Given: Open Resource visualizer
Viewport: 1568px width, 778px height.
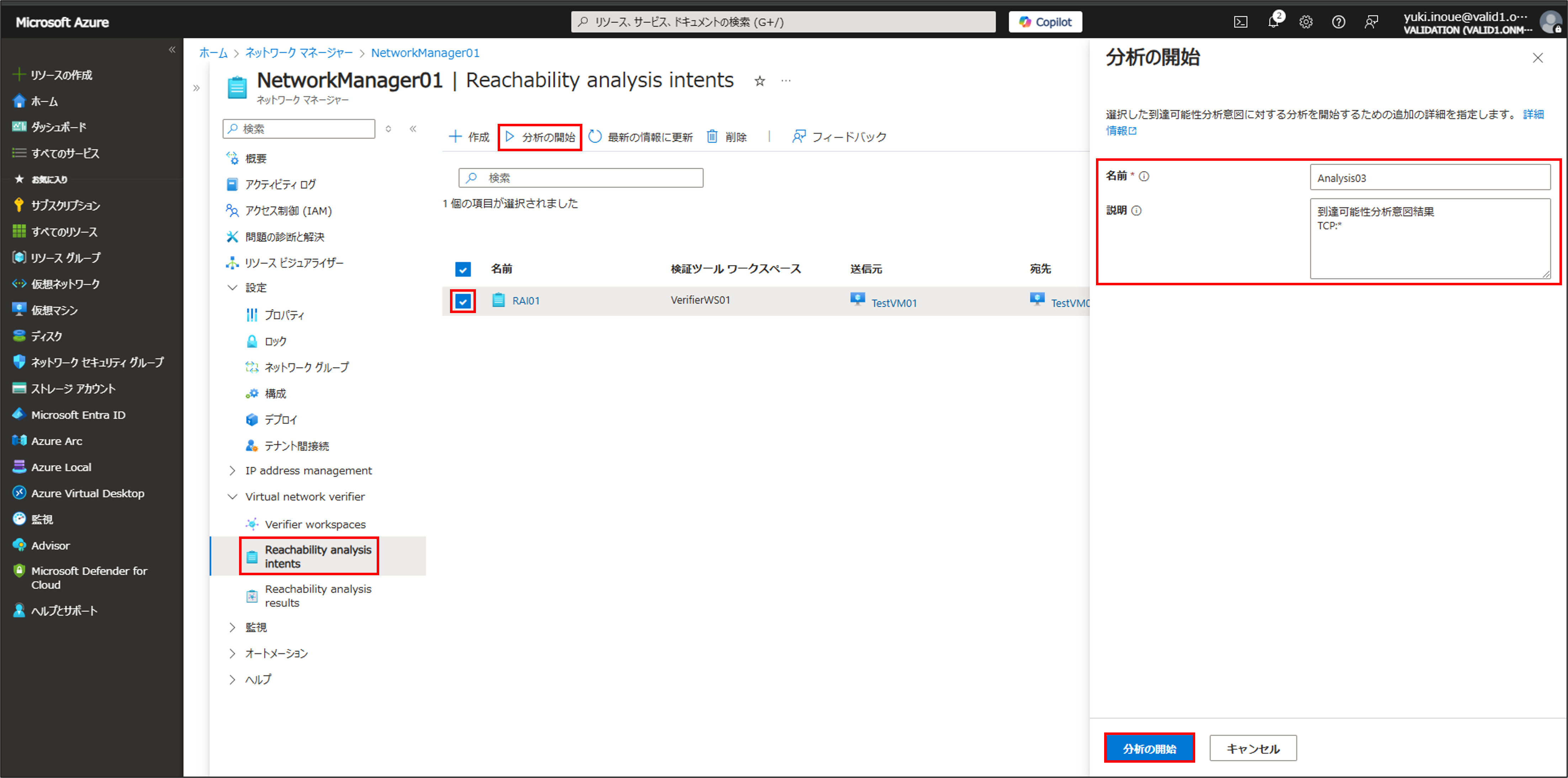Looking at the screenshot, I should [284, 263].
